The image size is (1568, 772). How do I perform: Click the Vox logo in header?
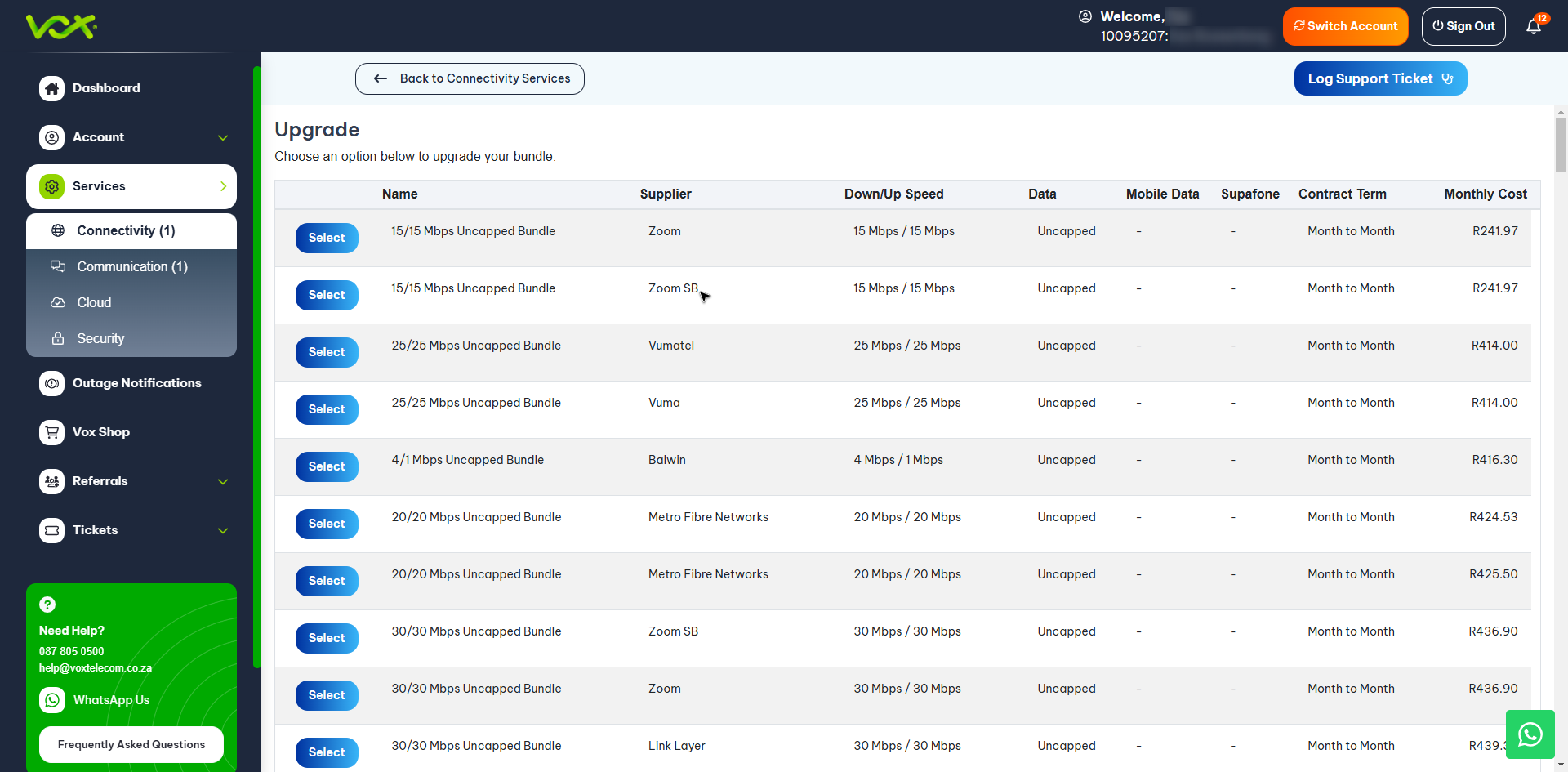[61, 26]
